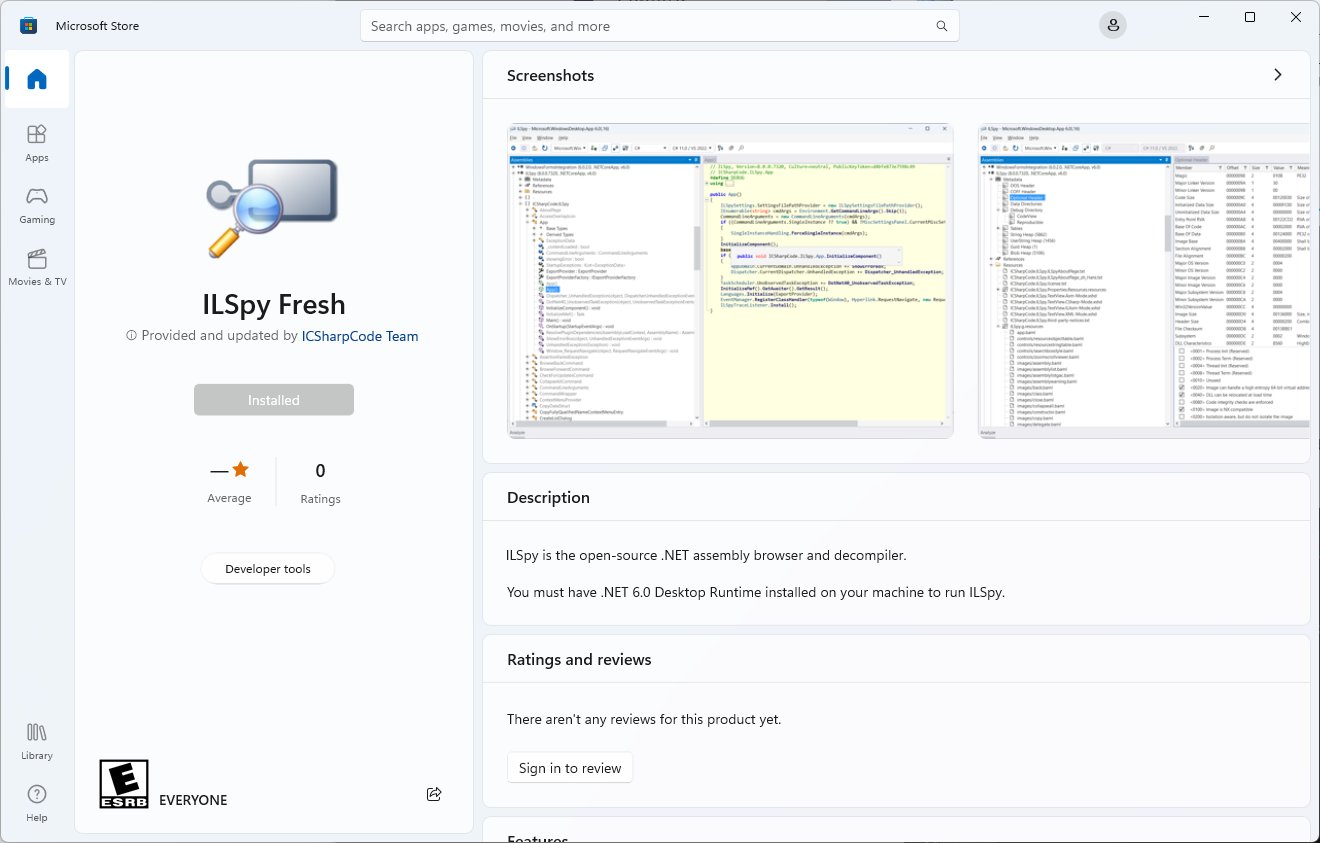Screen dimensions: 1320x843
Task: Click the share icon near the ESRB rating
Action: tap(434, 793)
